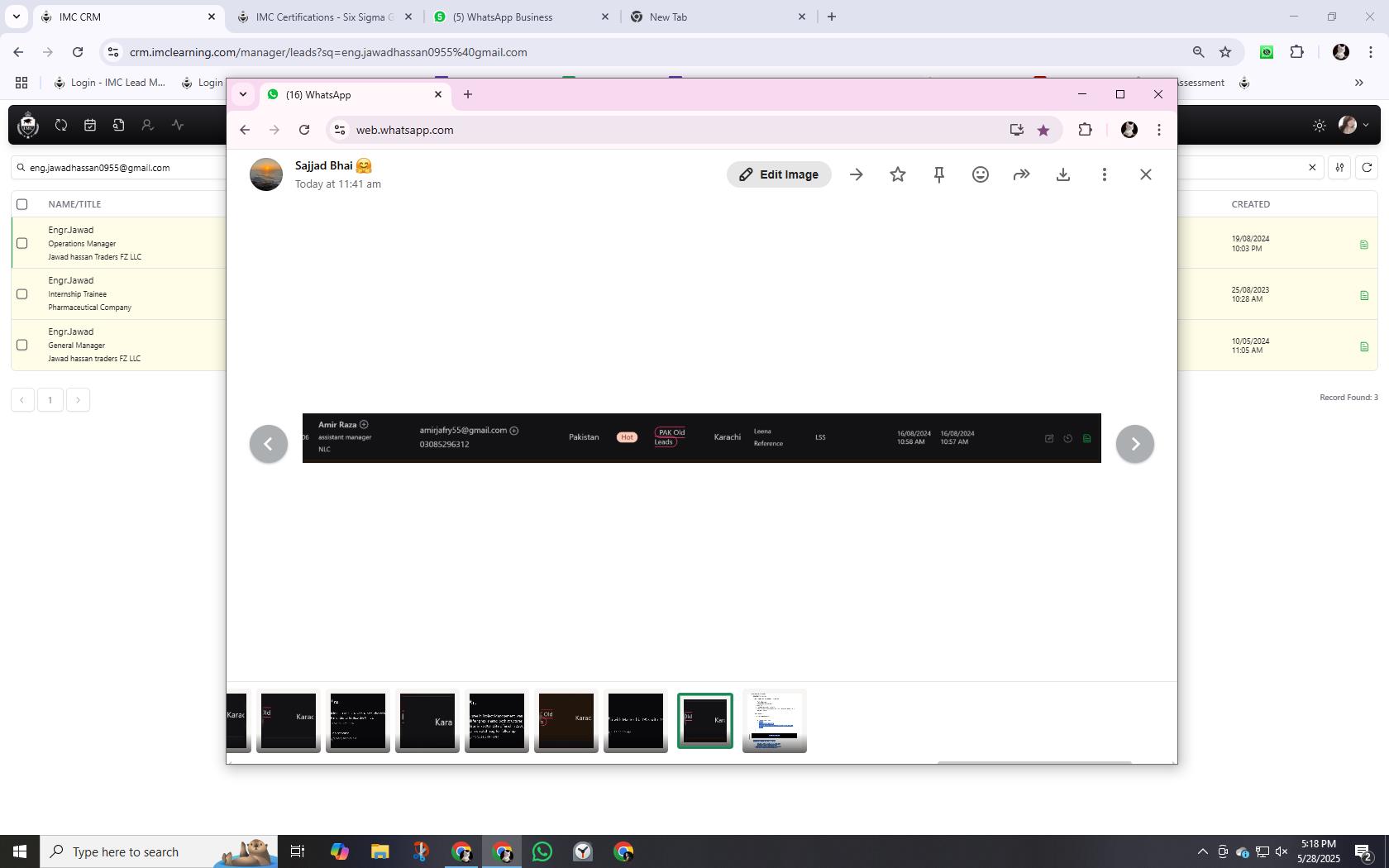Bookmark star in WhatsApp address bar
The image size is (1389, 868).
[x=1043, y=130]
